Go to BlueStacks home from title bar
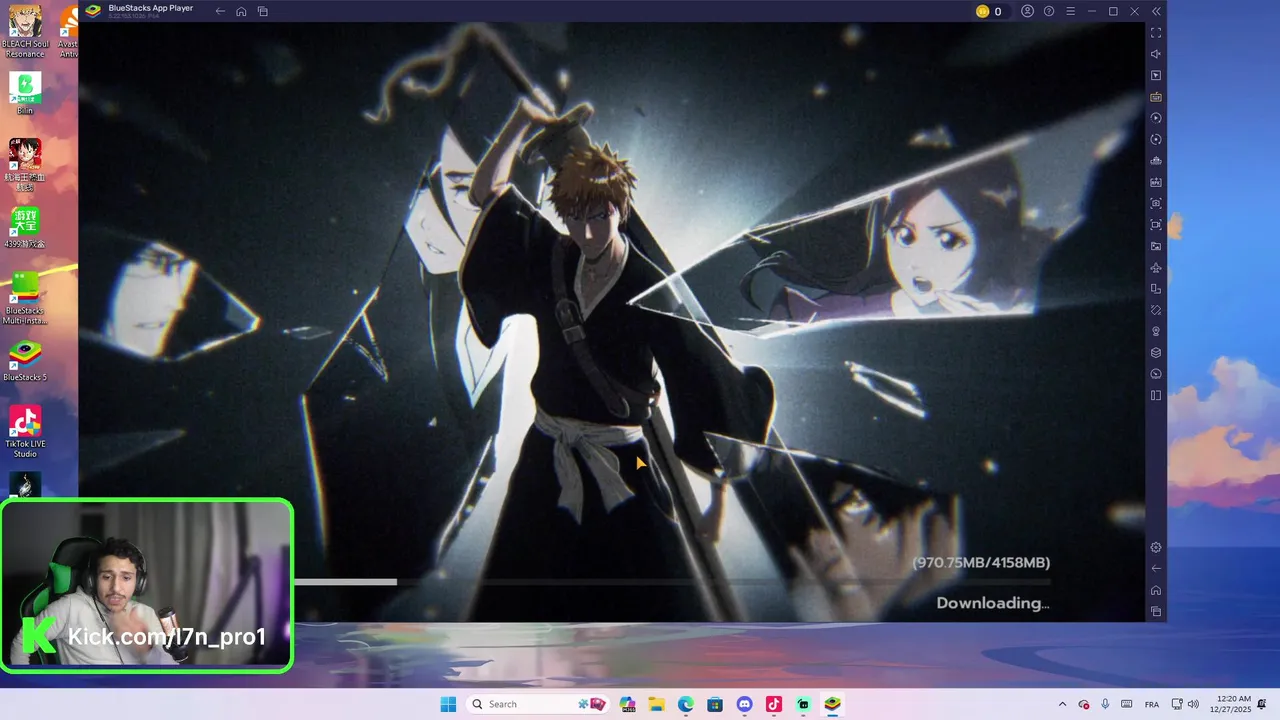Screen dimensions: 1280x720 coord(241,11)
